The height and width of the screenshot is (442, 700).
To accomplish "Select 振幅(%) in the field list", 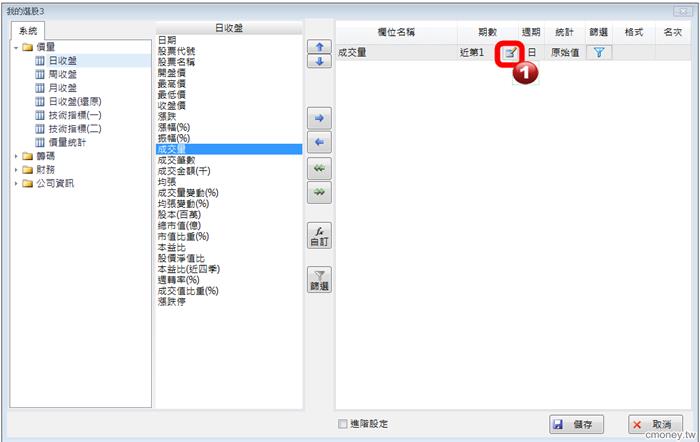I will 174,138.
